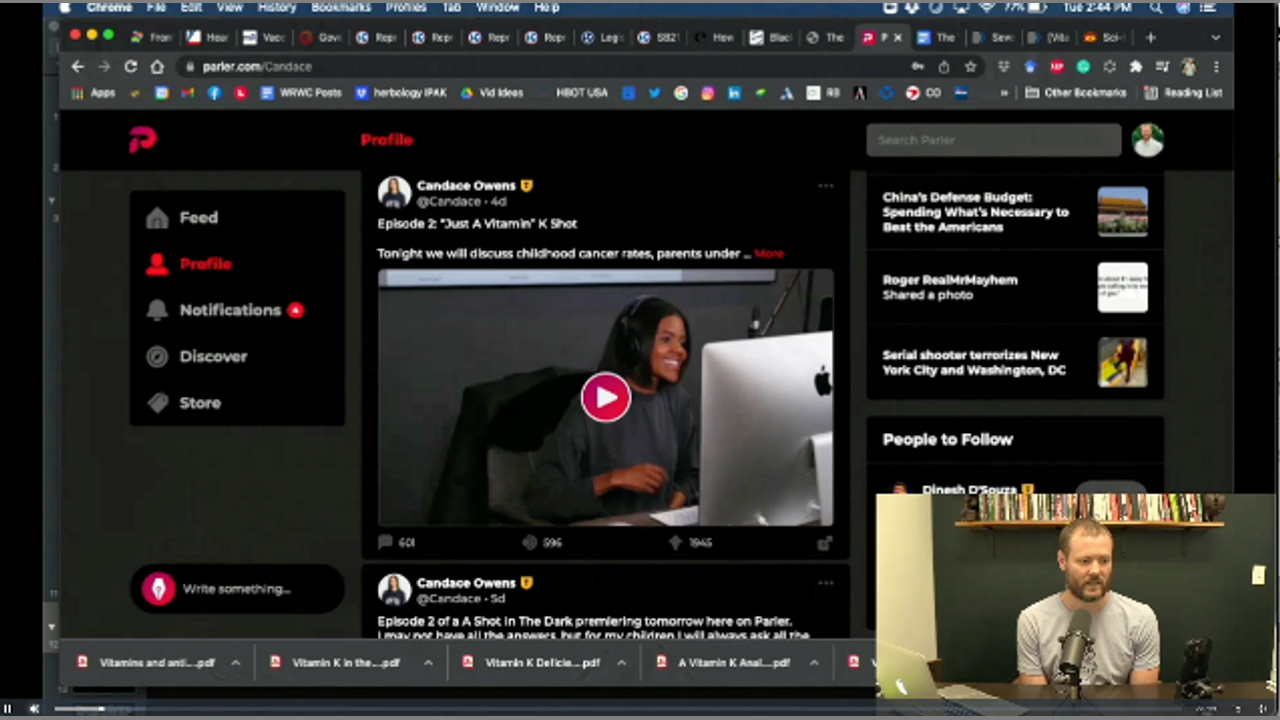This screenshot has width=1280, height=720.
Task: Open the chevron next to Vitamin K Deficie pdf
Action: click(x=621, y=663)
